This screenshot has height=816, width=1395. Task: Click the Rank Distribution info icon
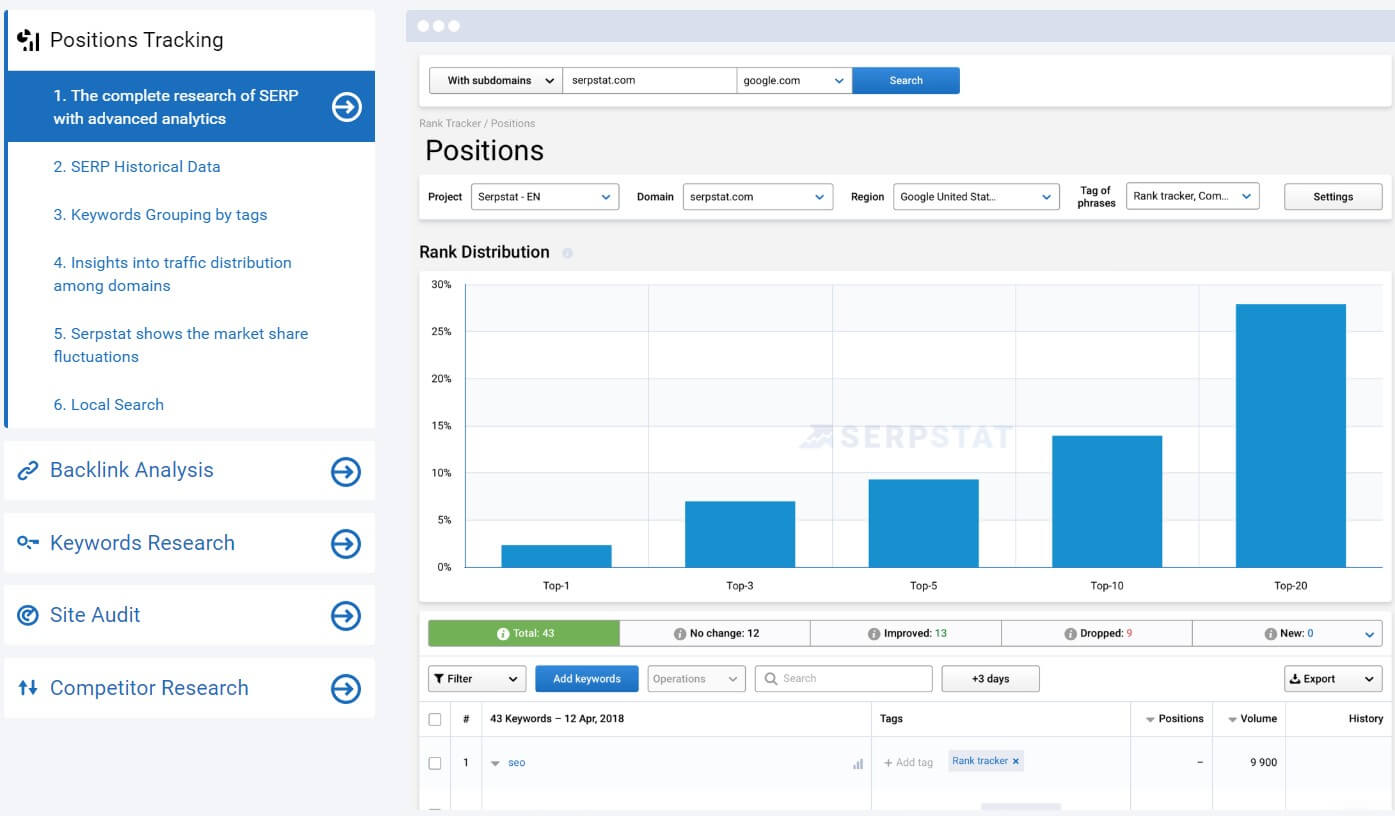coord(567,253)
